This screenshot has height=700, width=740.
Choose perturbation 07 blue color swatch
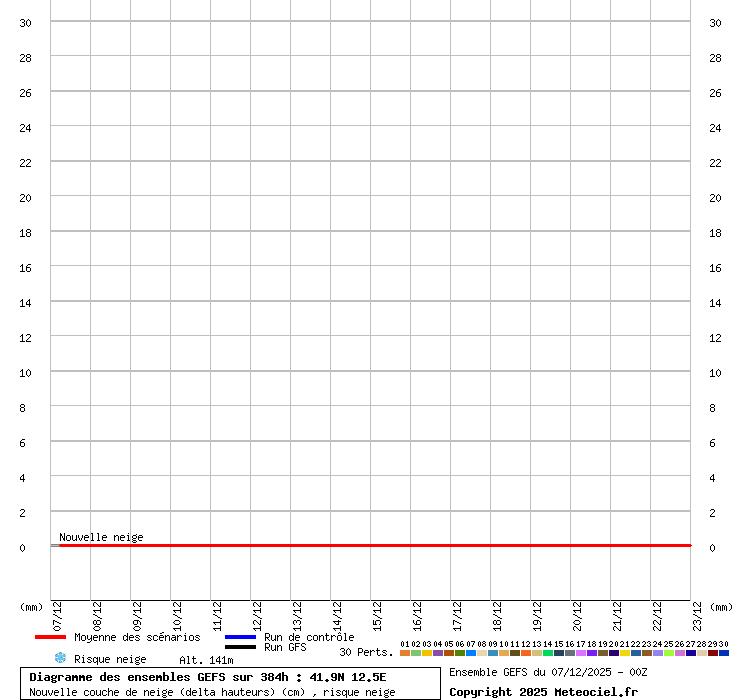tap(471, 653)
